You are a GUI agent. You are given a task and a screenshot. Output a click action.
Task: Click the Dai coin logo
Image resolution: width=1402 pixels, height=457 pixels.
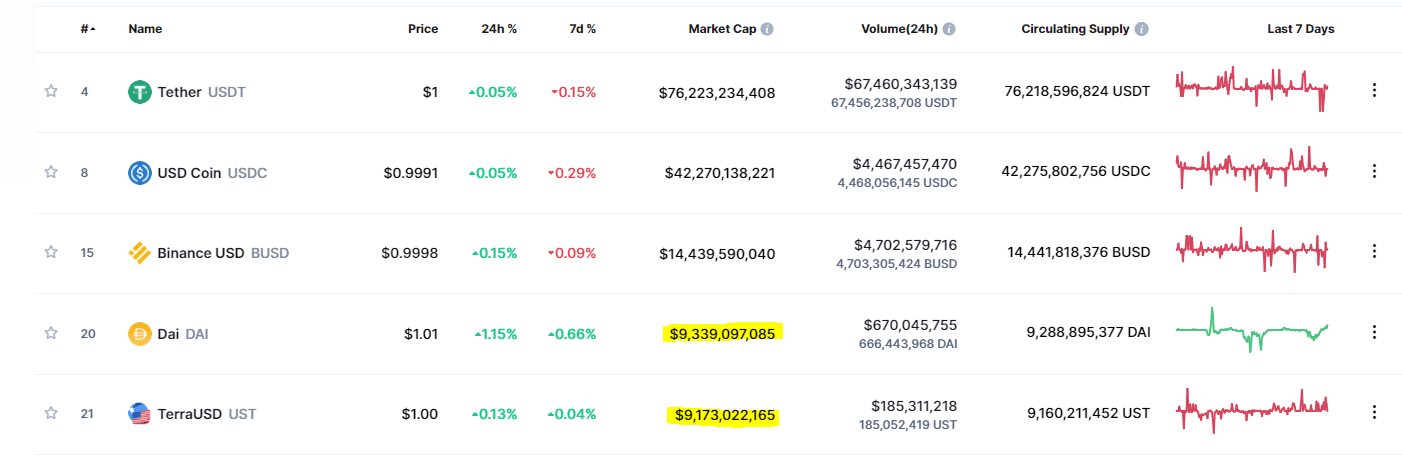tap(140, 333)
